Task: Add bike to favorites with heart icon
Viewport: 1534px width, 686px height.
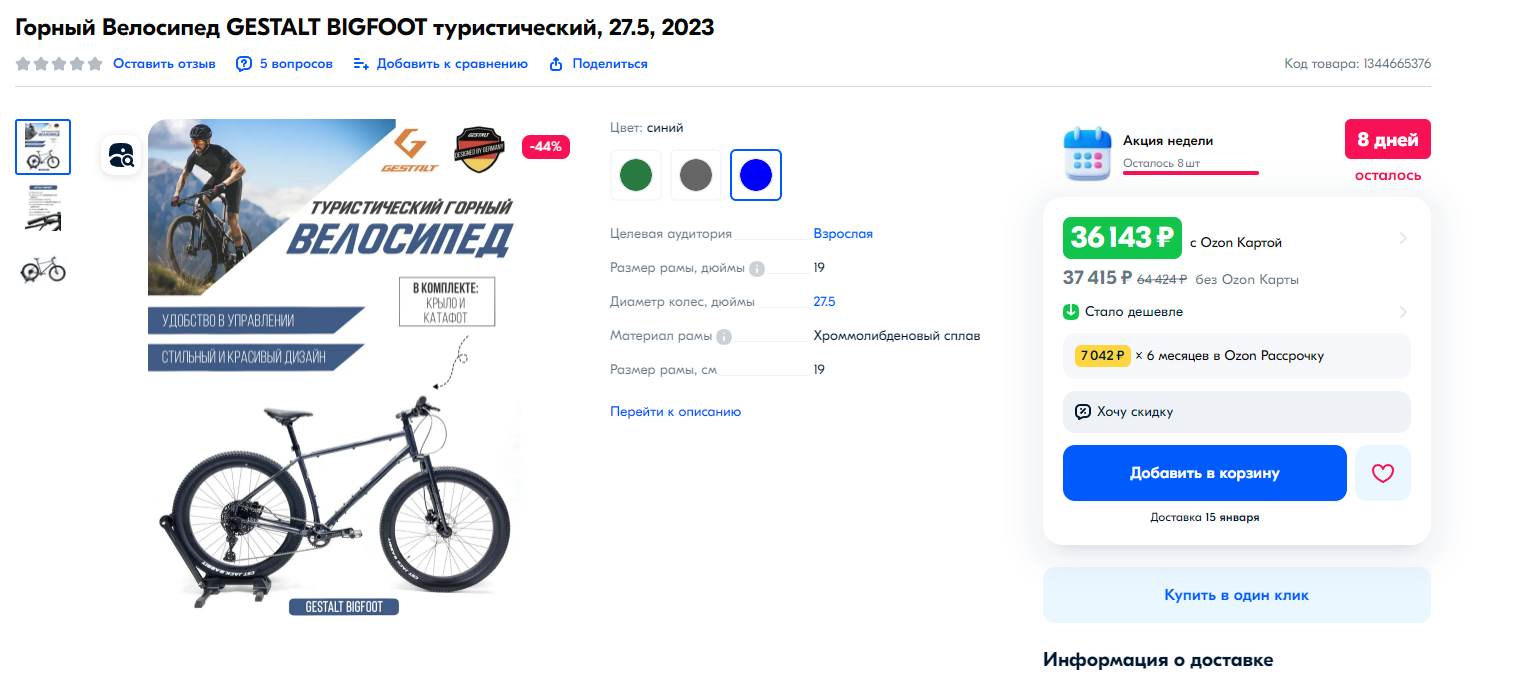Action: (x=1383, y=473)
